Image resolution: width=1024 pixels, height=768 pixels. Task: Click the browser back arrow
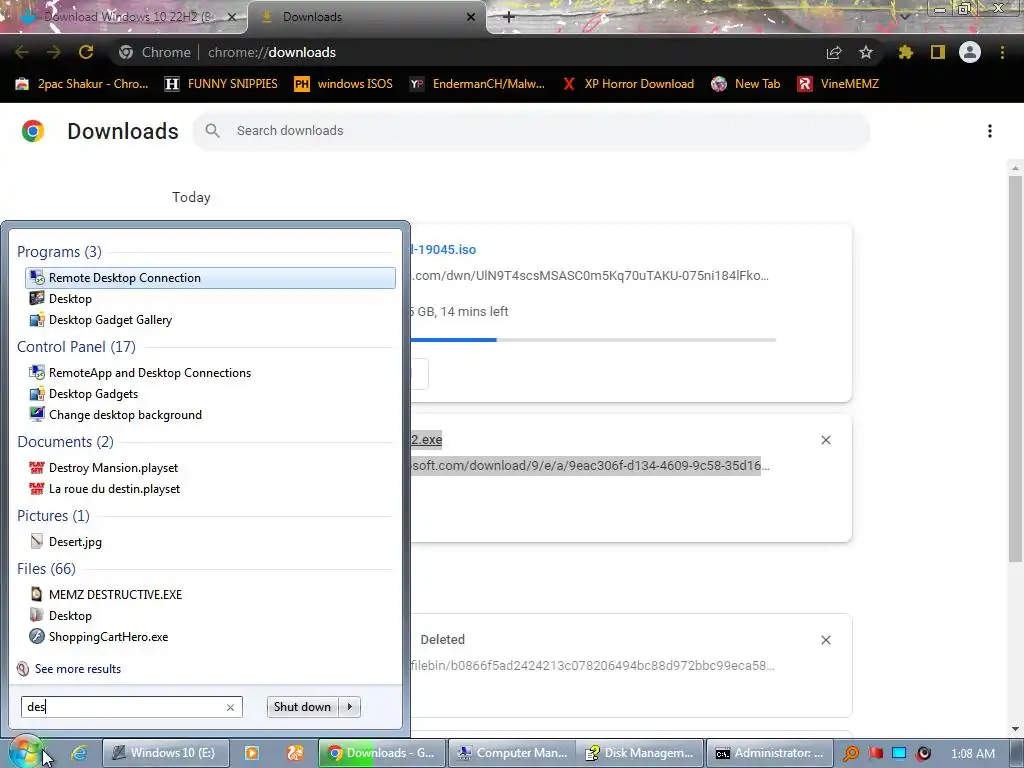tap(22, 52)
